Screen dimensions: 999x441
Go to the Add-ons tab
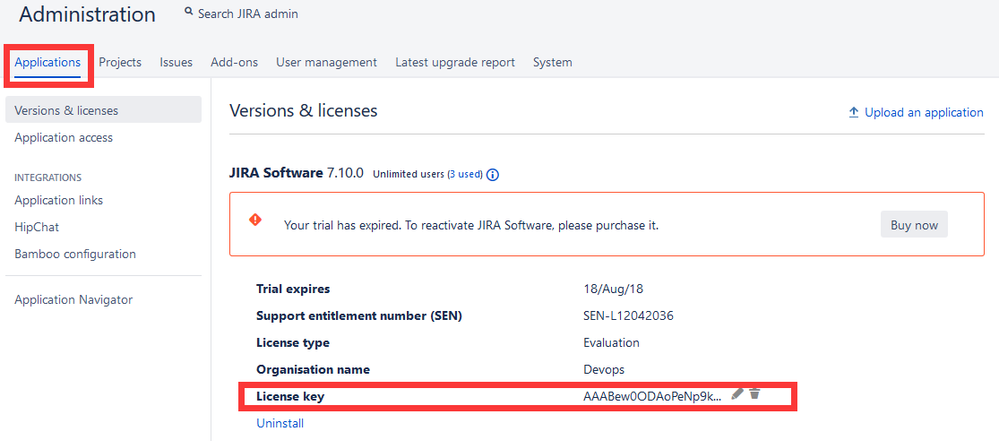click(x=234, y=62)
